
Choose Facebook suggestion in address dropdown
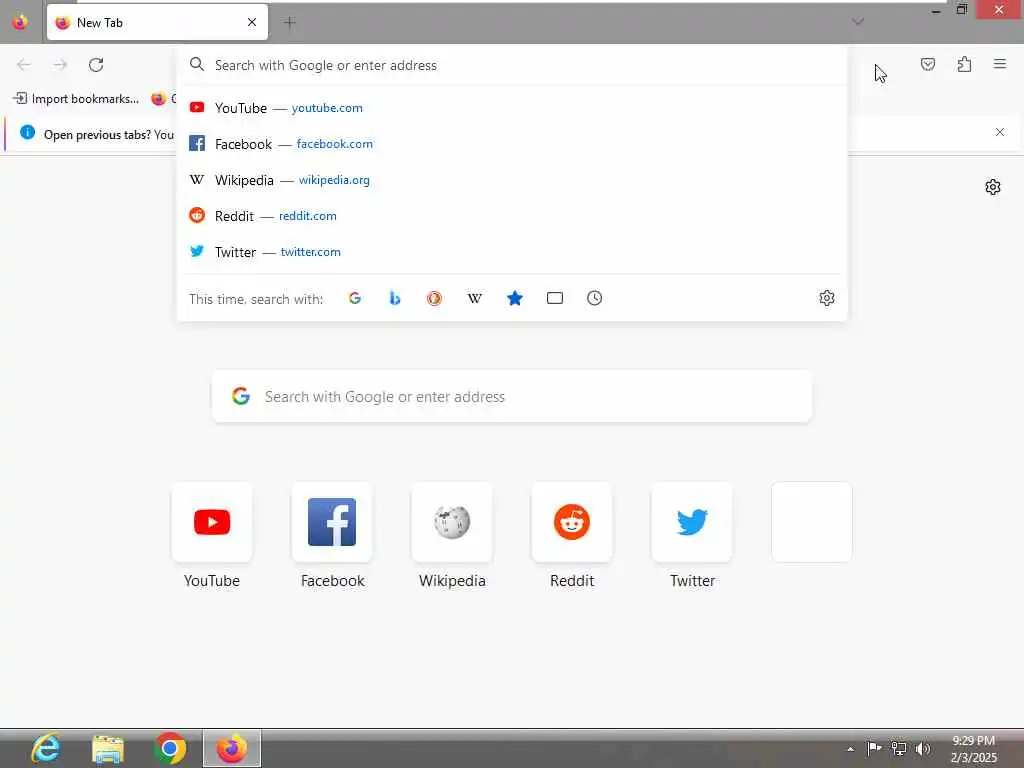(512, 144)
